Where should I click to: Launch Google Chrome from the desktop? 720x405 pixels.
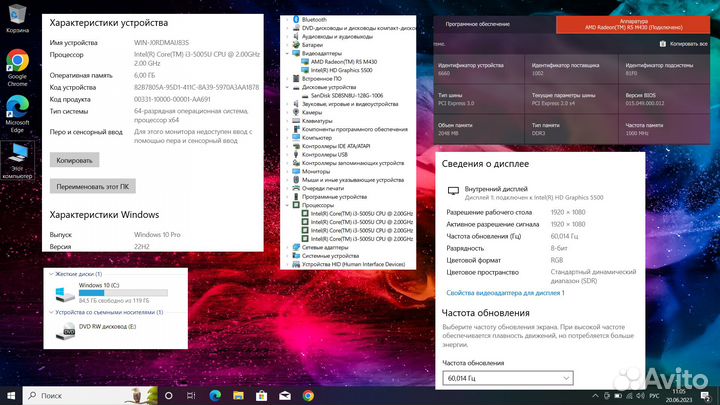17,67
